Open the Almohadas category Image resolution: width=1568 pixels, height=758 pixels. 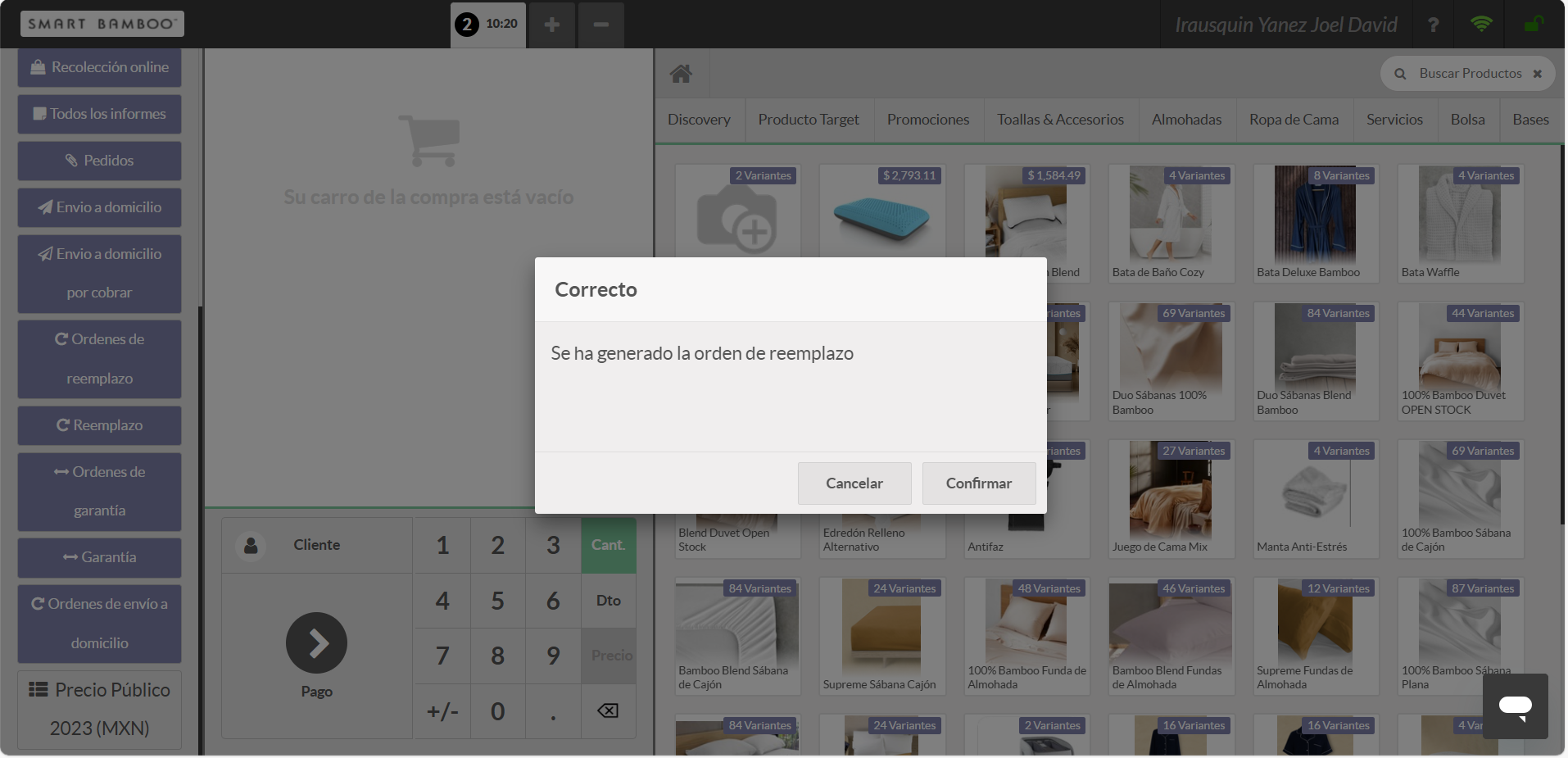click(x=1186, y=120)
